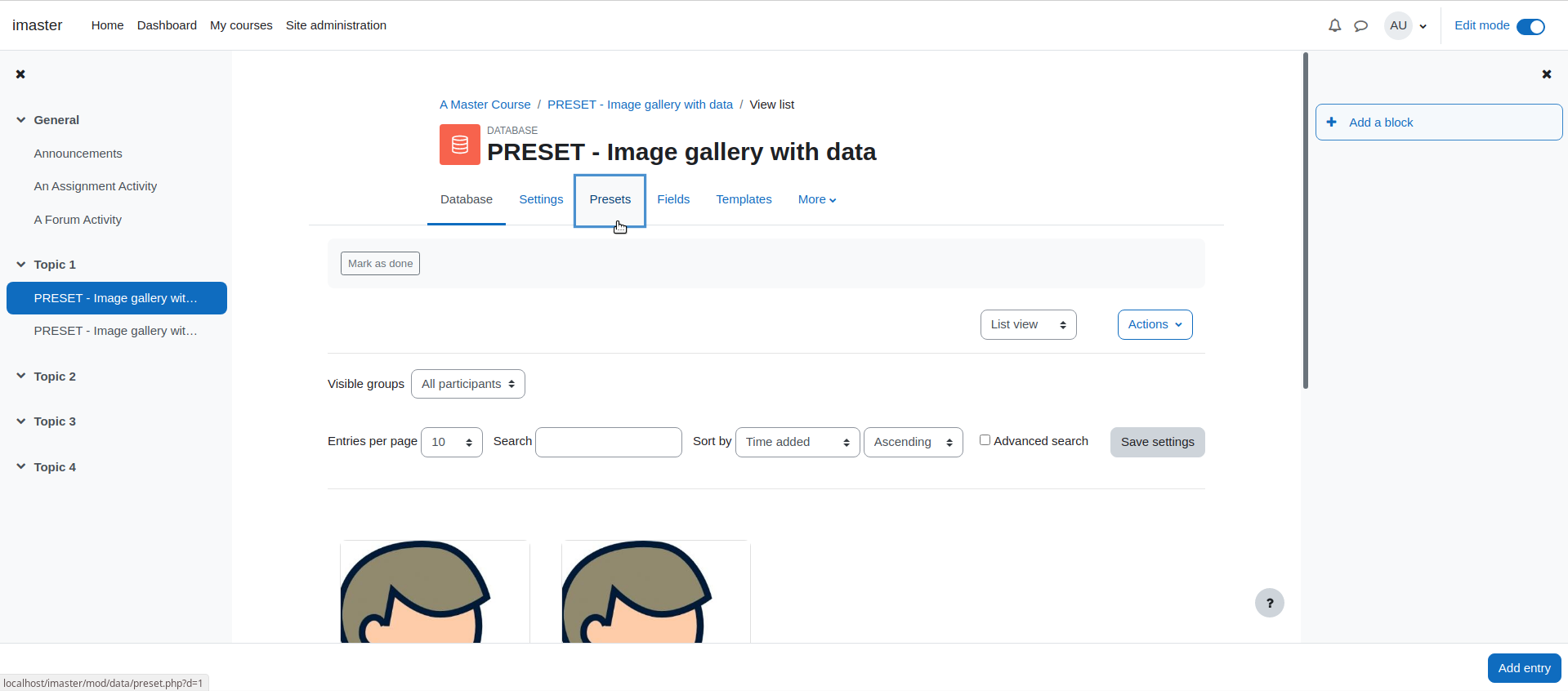The image size is (1568, 691).
Task: Expand the Actions dropdown menu
Action: coord(1155,324)
